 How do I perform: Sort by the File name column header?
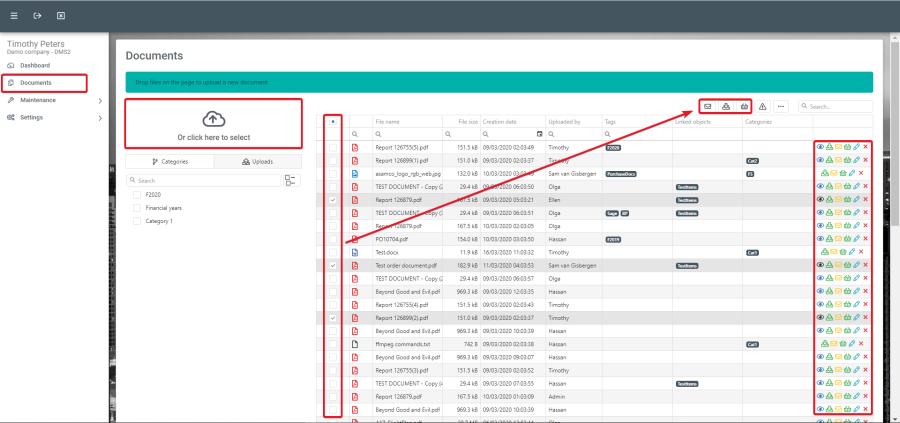[x=388, y=121]
